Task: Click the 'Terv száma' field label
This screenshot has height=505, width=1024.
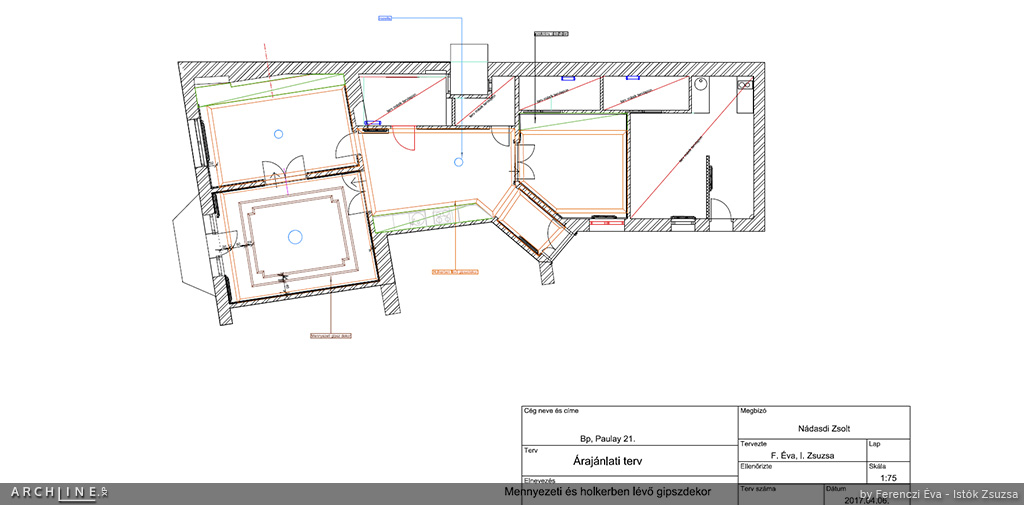Action: coord(758,488)
